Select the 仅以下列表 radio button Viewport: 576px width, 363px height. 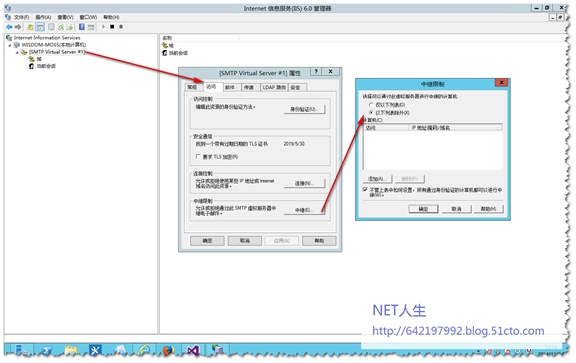point(371,105)
